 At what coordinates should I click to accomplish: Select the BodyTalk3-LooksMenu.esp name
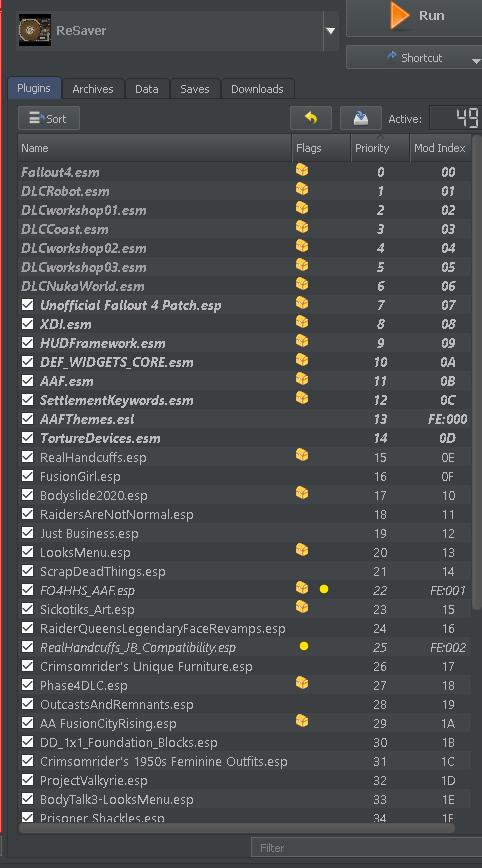coord(117,799)
